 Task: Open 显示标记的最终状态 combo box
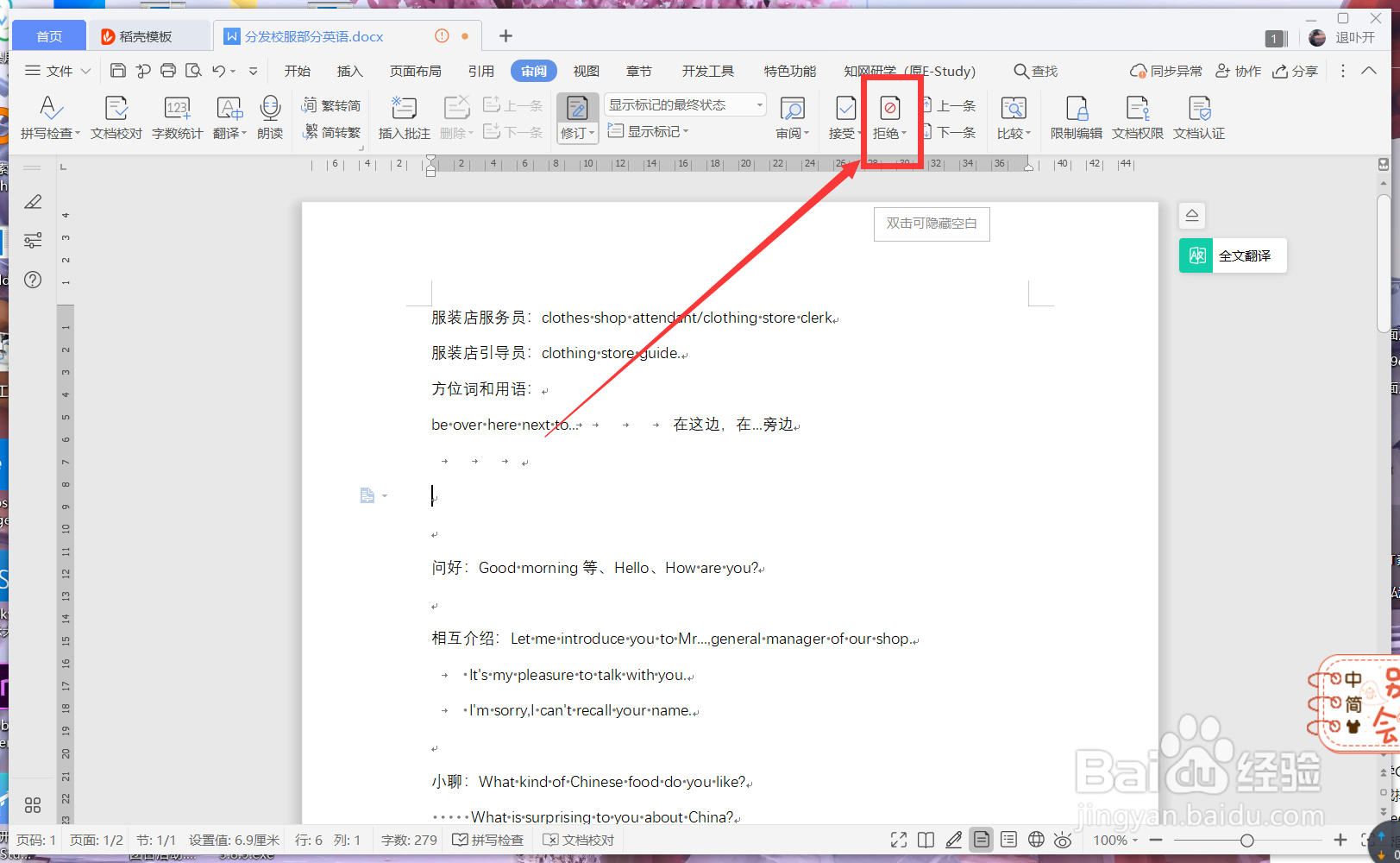[x=685, y=105]
